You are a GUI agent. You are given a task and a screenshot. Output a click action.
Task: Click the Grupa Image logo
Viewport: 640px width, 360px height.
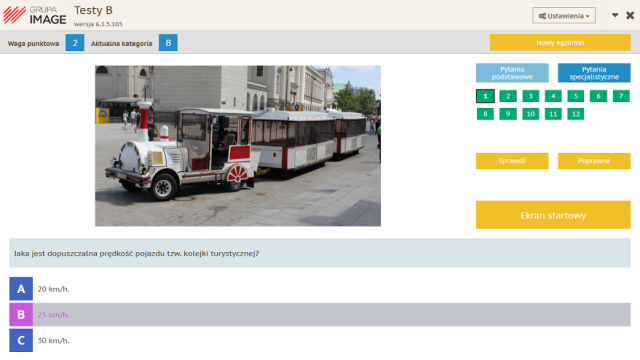pyautogui.click(x=35, y=15)
